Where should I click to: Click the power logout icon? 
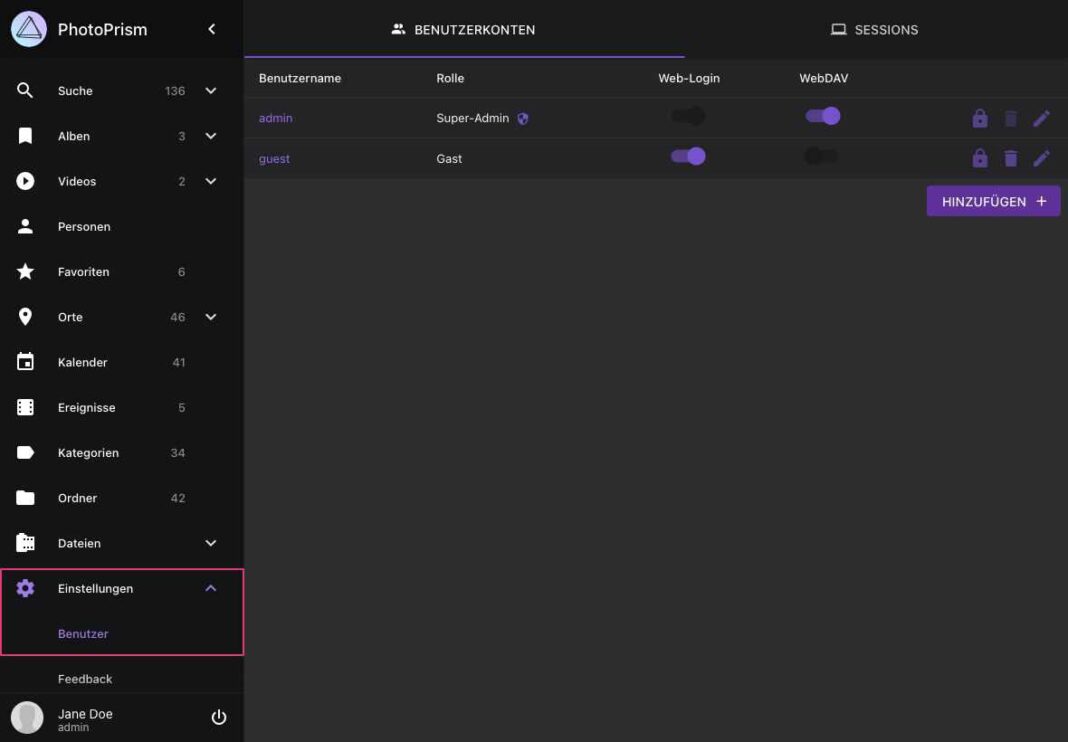click(219, 717)
